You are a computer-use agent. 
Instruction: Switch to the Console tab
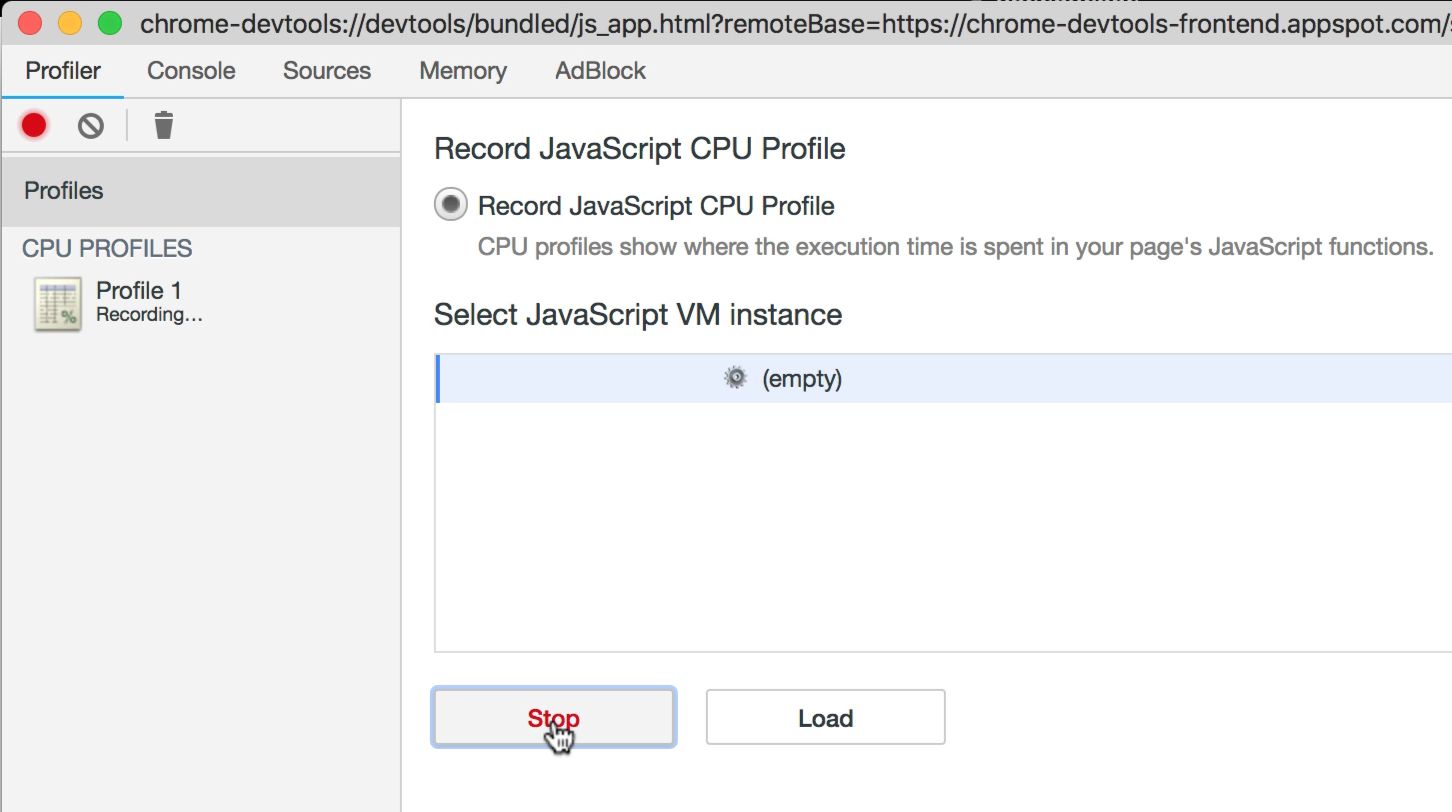click(x=191, y=71)
